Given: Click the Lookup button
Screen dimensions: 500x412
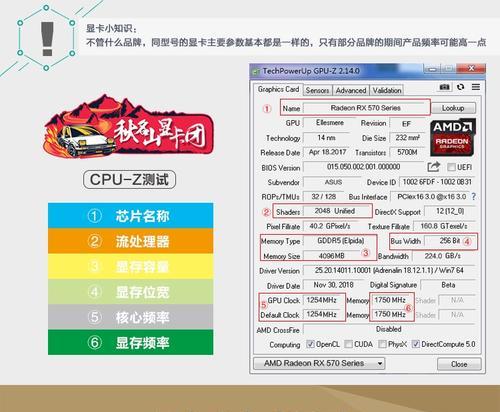Looking at the screenshot, I should (x=453, y=108).
